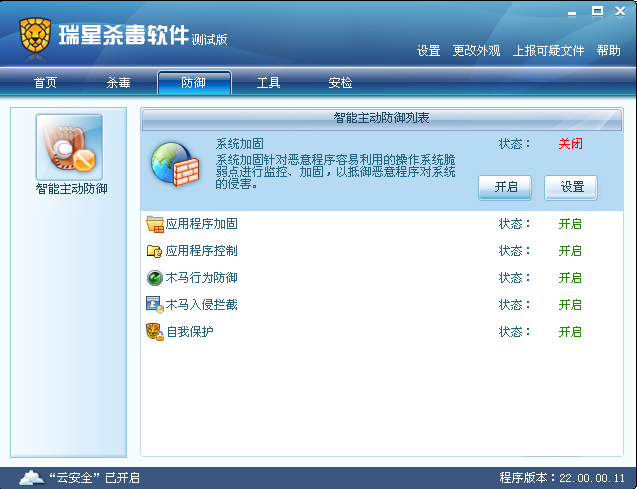Viewport: 637px width, 489px height.
Task: Maximize the Rising antivirus window
Action: pos(597,11)
